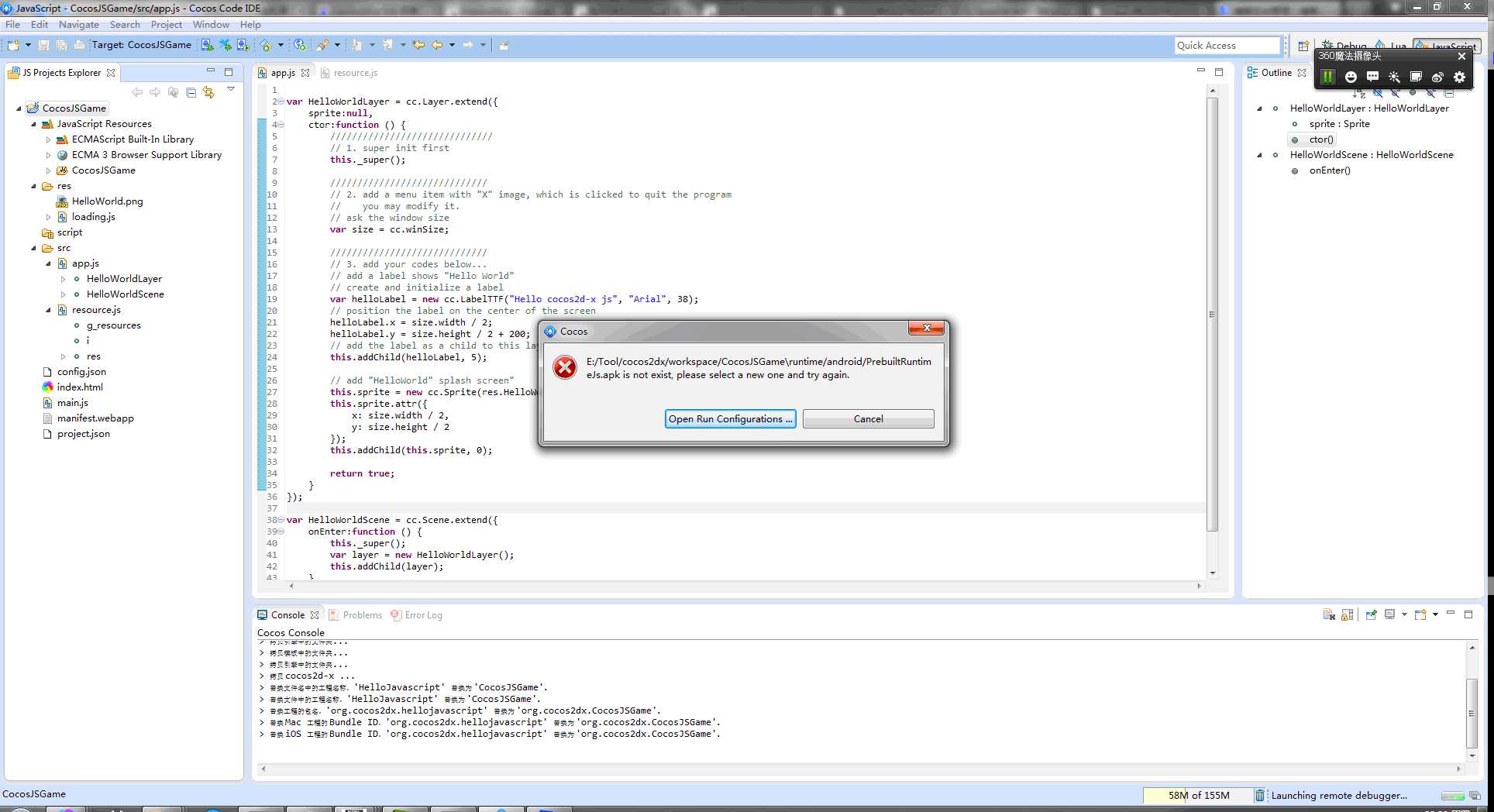Screen dimensions: 1494x812
Task: Click the Console vertical scrollbar thumb
Action: click(x=1472, y=713)
